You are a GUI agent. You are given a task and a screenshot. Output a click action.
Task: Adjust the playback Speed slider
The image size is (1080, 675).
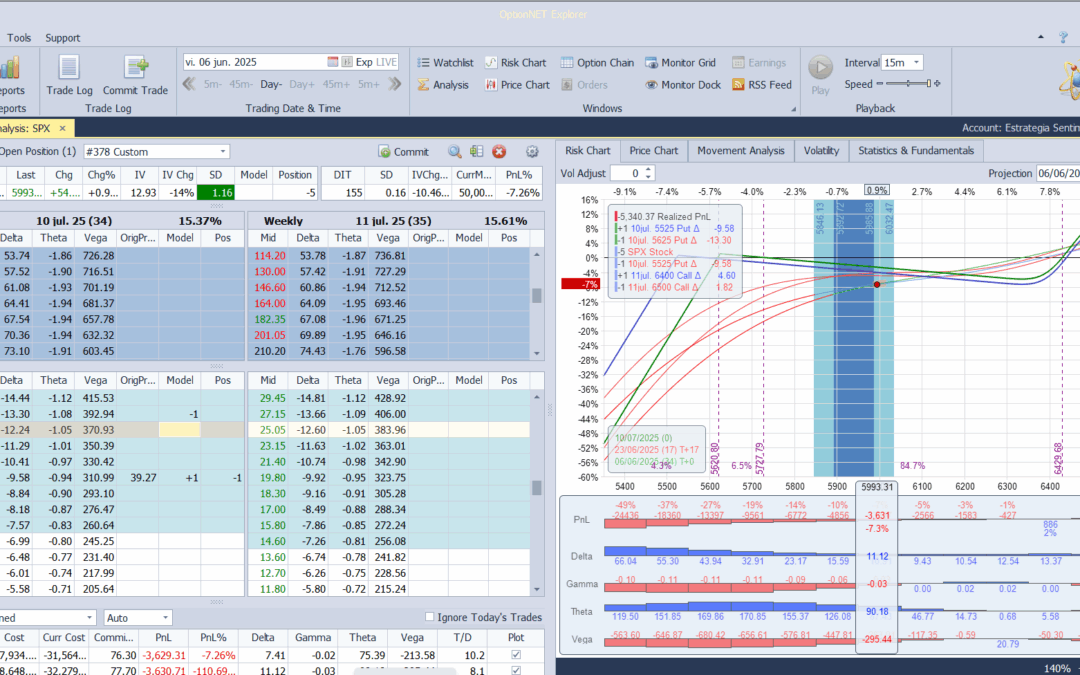pos(908,84)
